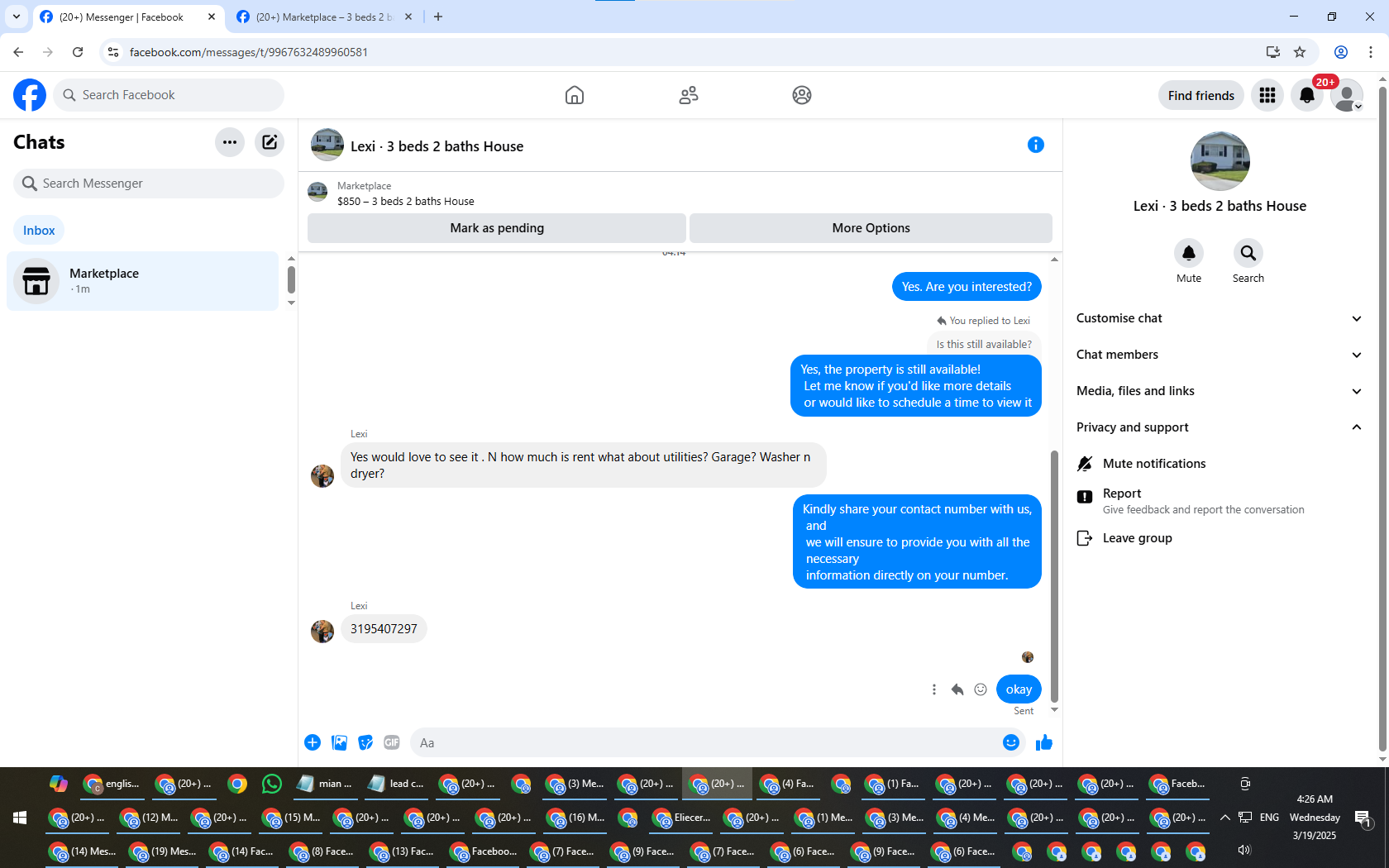View site information icon in address bar
The image size is (1389, 868).
[x=113, y=52]
